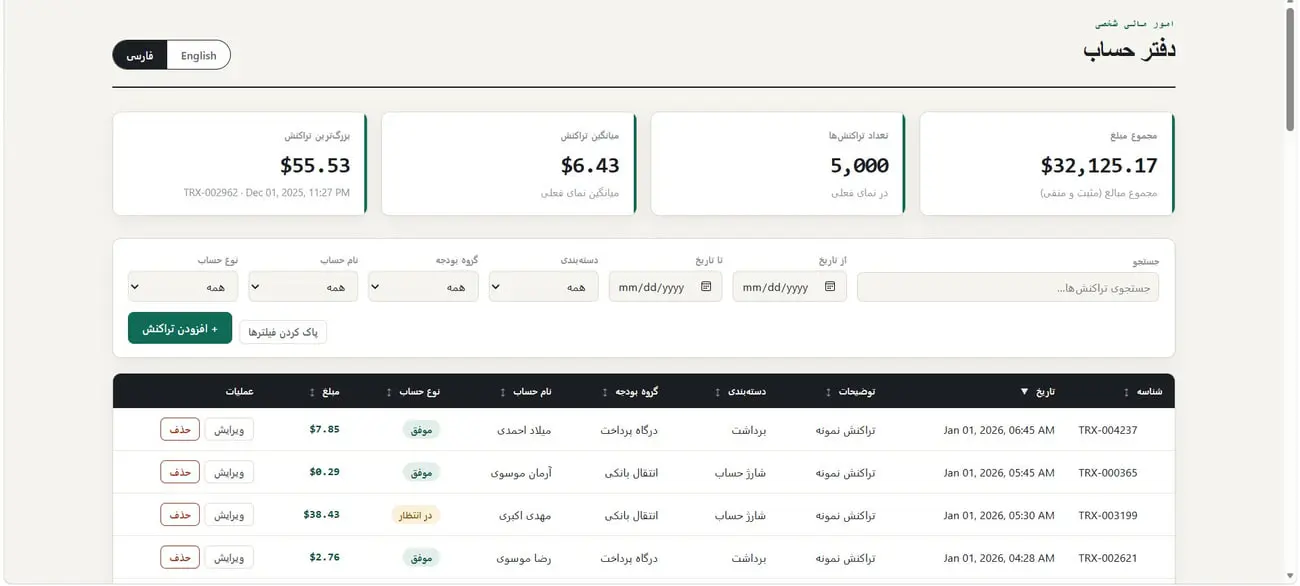Click دفتر حساب page title
This screenshot has height=586, width=1300.
pyautogui.click(x=1129, y=50)
